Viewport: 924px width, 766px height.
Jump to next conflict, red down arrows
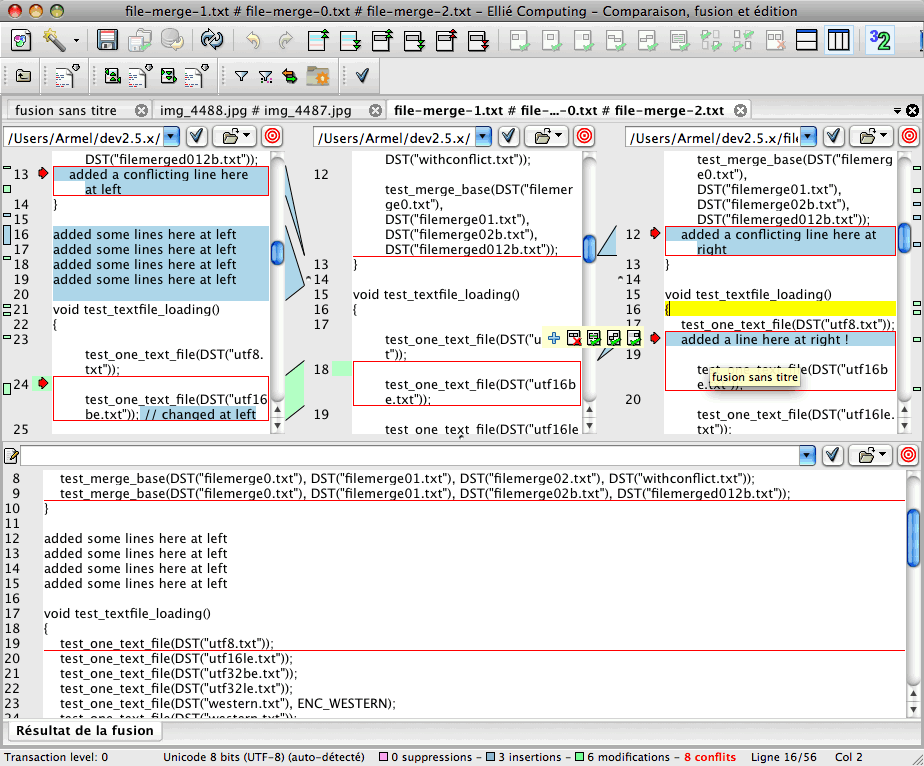point(478,41)
